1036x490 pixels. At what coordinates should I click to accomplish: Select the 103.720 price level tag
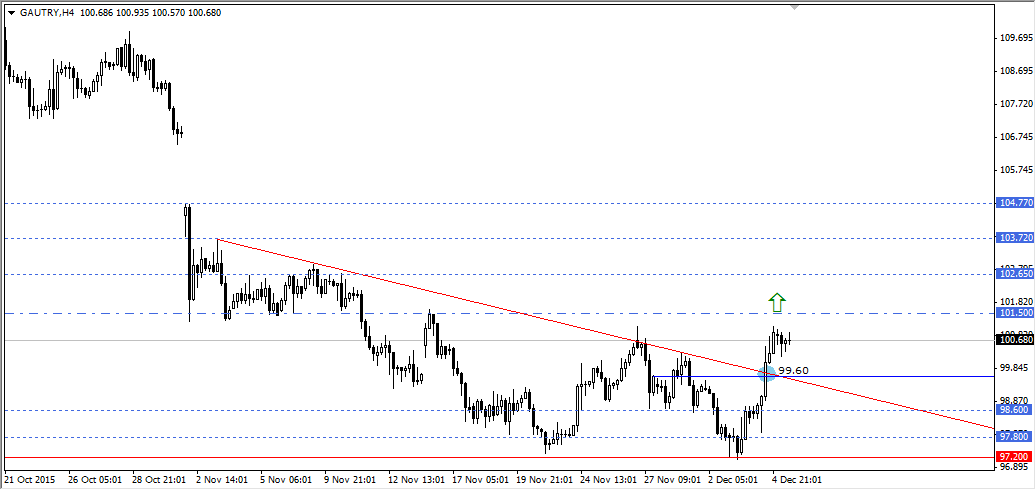pyautogui.click(x=1015, y=238)
